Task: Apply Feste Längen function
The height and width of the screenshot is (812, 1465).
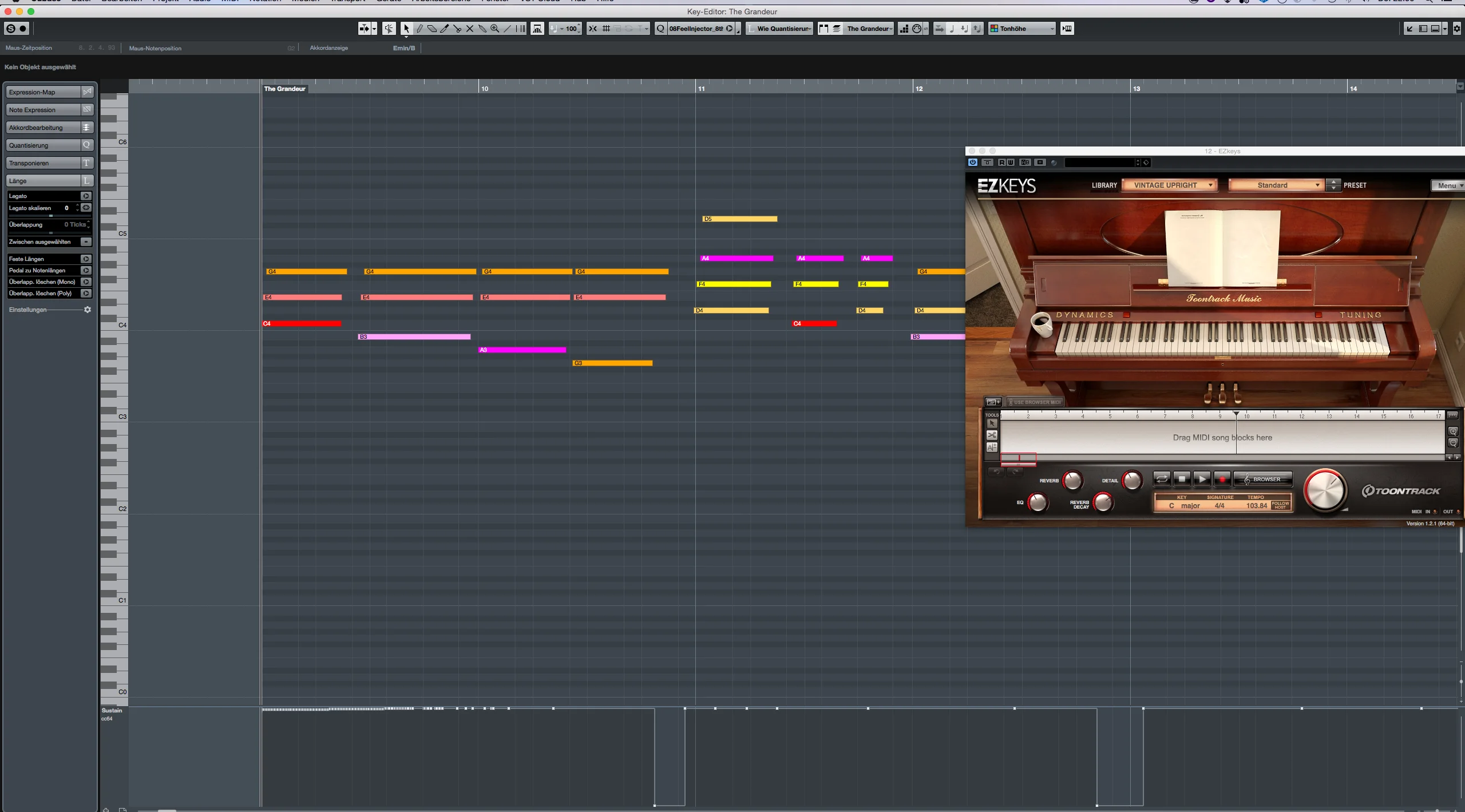Action: [86, 259]
